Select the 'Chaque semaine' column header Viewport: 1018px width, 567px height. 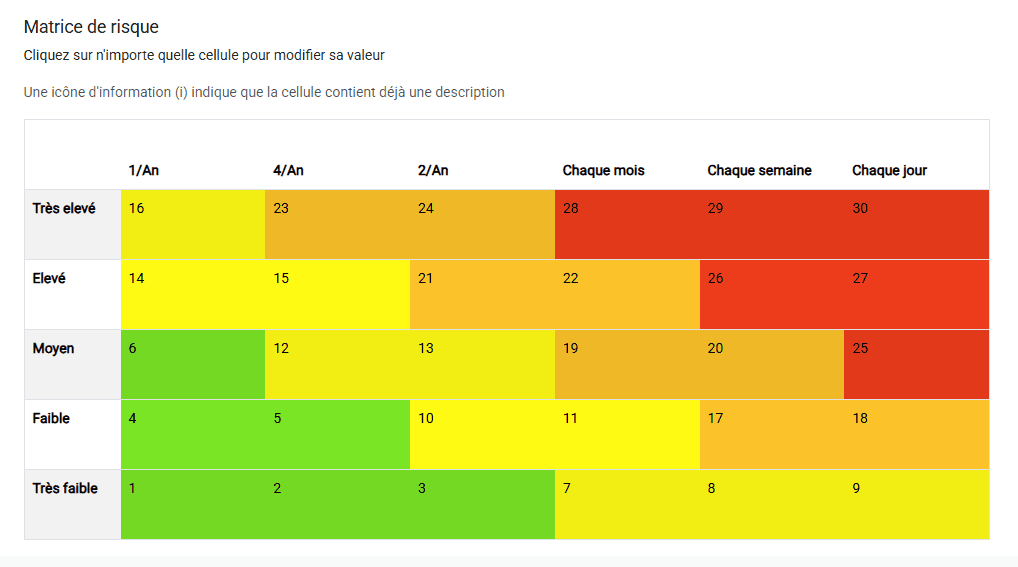(x=759, y=170)
